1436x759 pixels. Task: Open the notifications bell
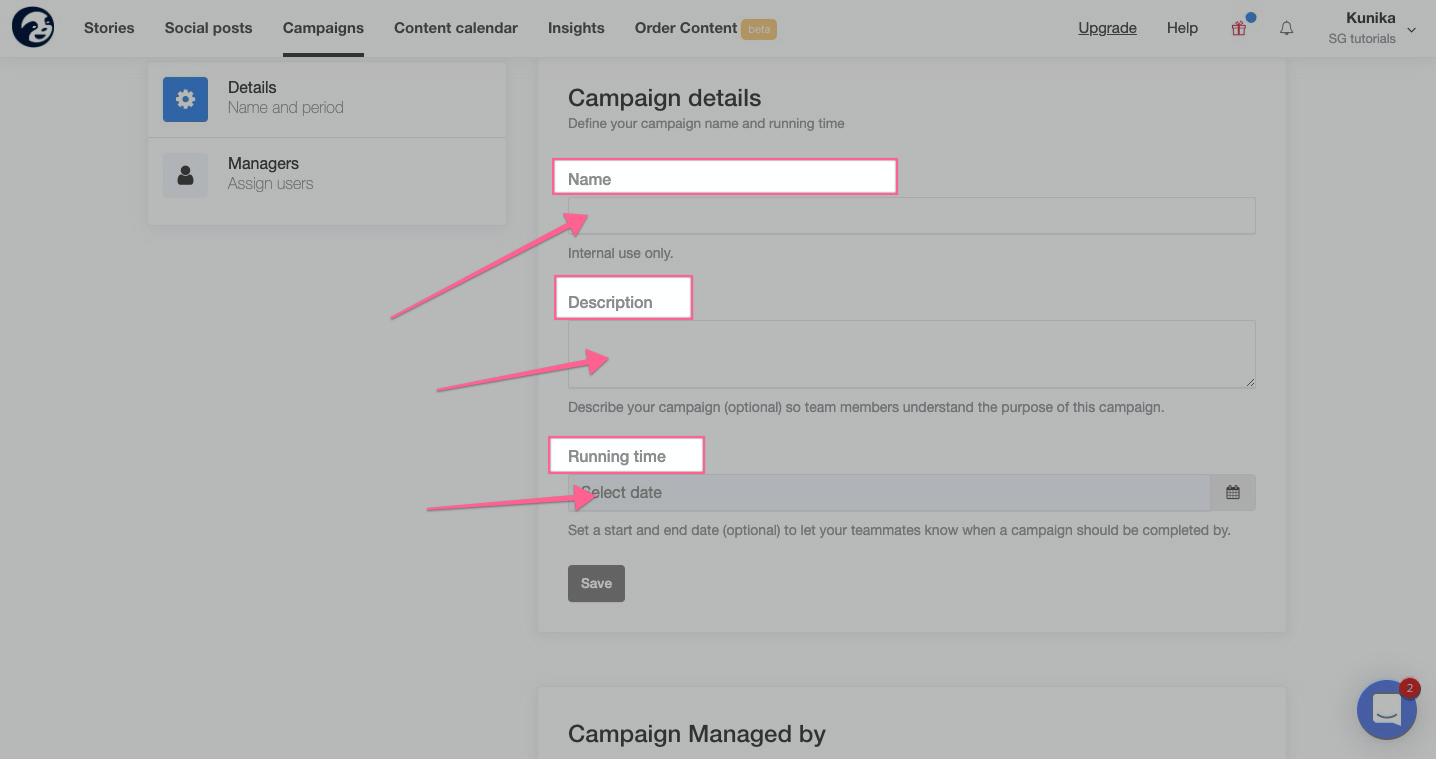(1287, 28)
